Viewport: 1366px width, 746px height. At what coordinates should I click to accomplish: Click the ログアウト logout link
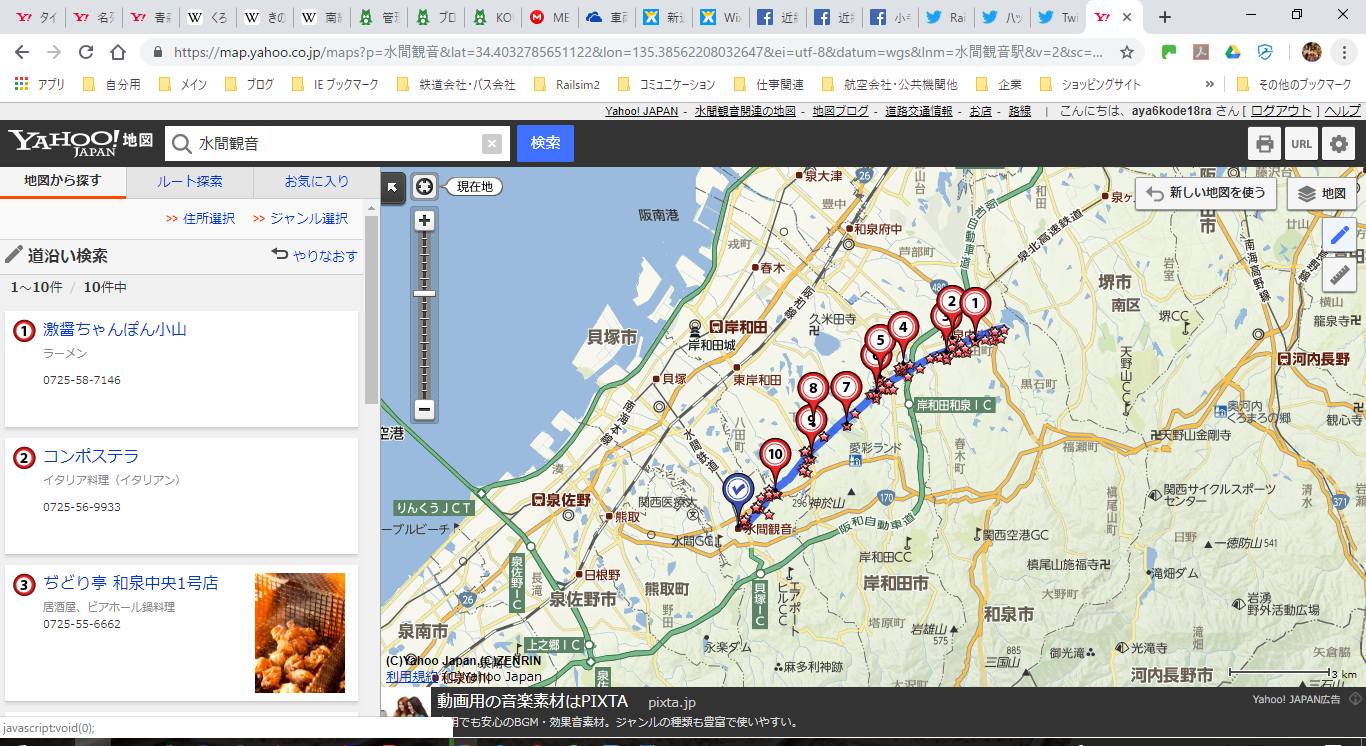[1281, 111]
